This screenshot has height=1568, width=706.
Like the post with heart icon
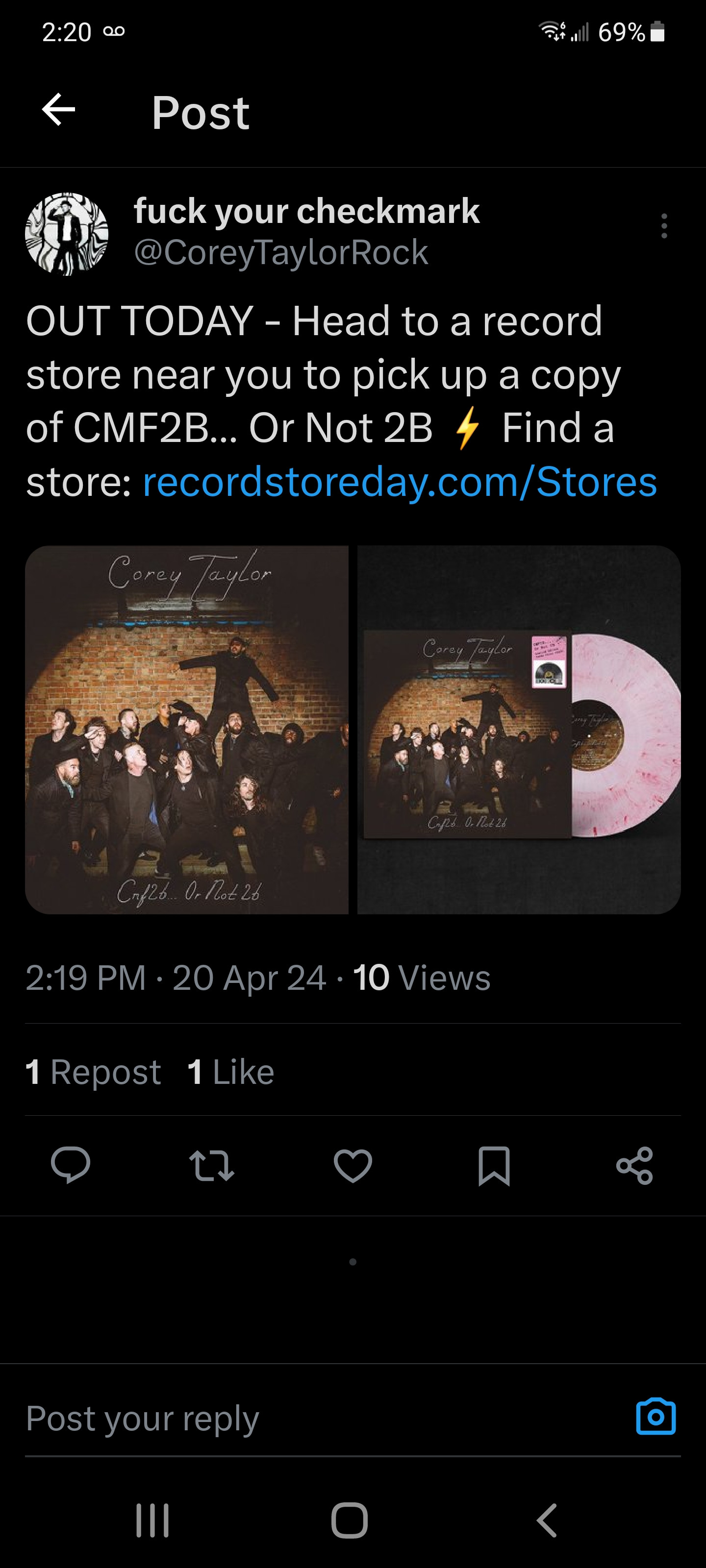pos(353,1166)
